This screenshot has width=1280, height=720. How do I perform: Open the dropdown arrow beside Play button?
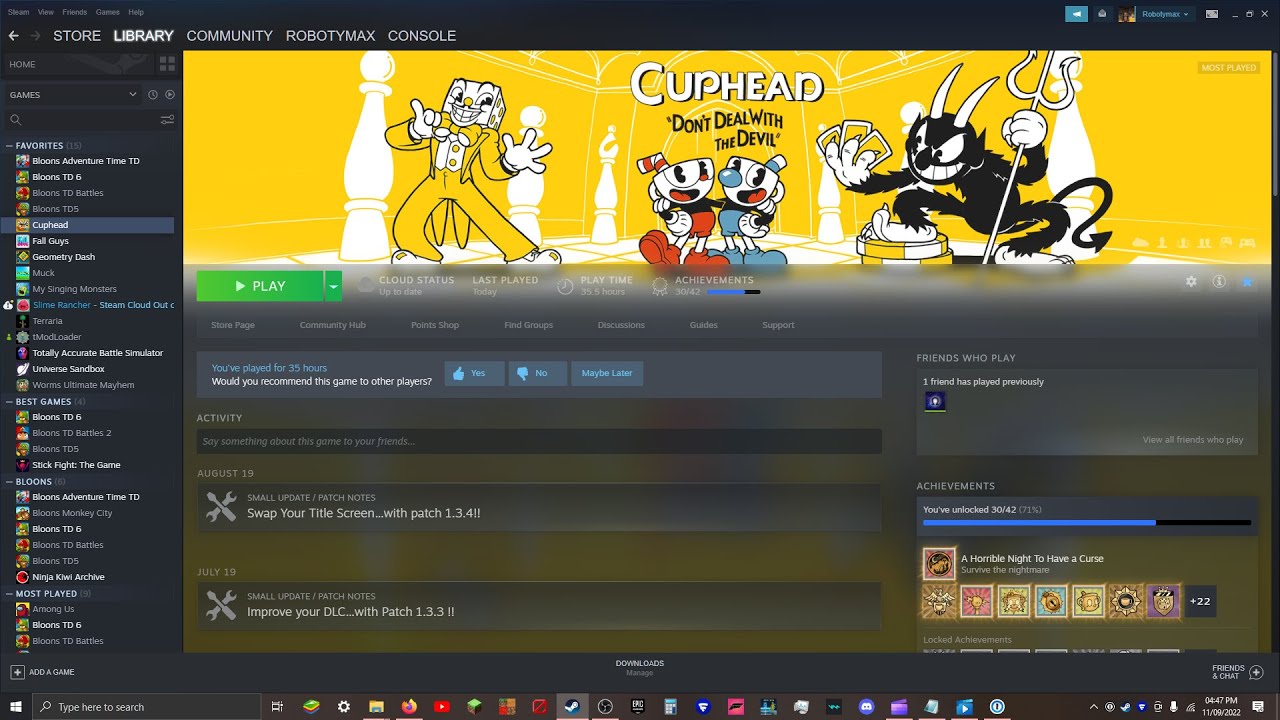point(334,286)
